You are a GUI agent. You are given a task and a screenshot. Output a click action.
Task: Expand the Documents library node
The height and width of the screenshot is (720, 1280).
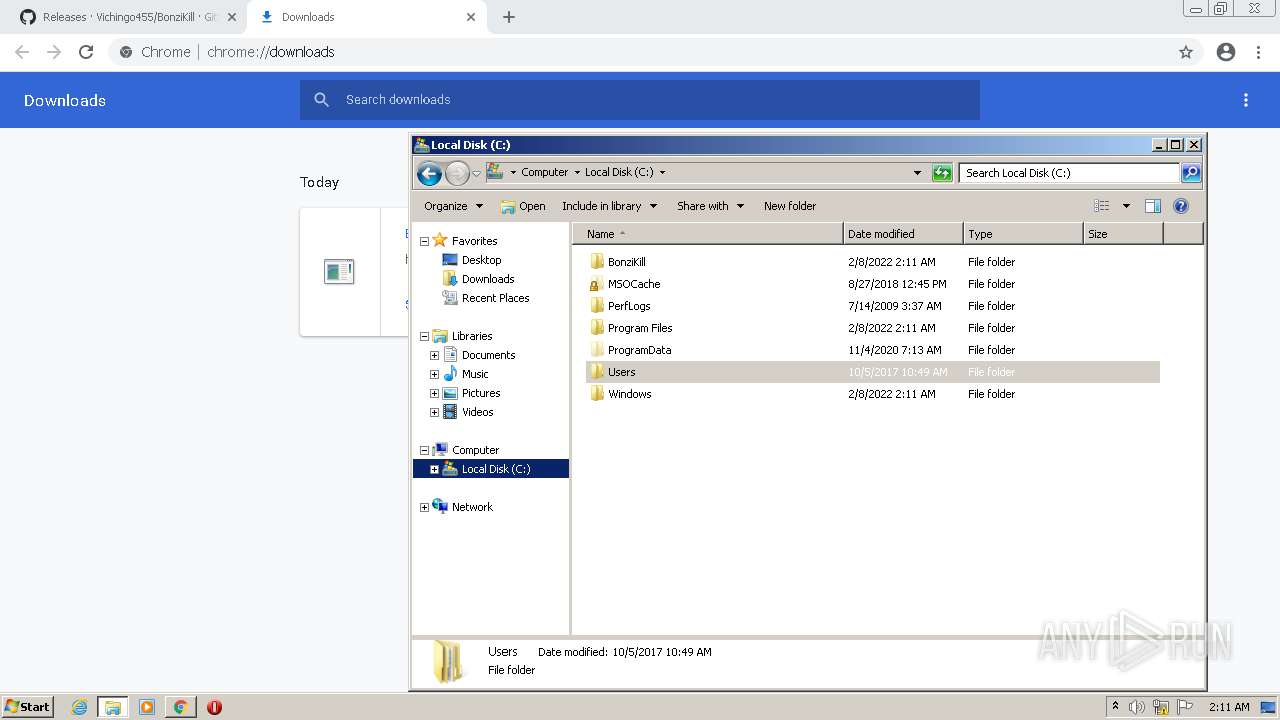[434, 355]
